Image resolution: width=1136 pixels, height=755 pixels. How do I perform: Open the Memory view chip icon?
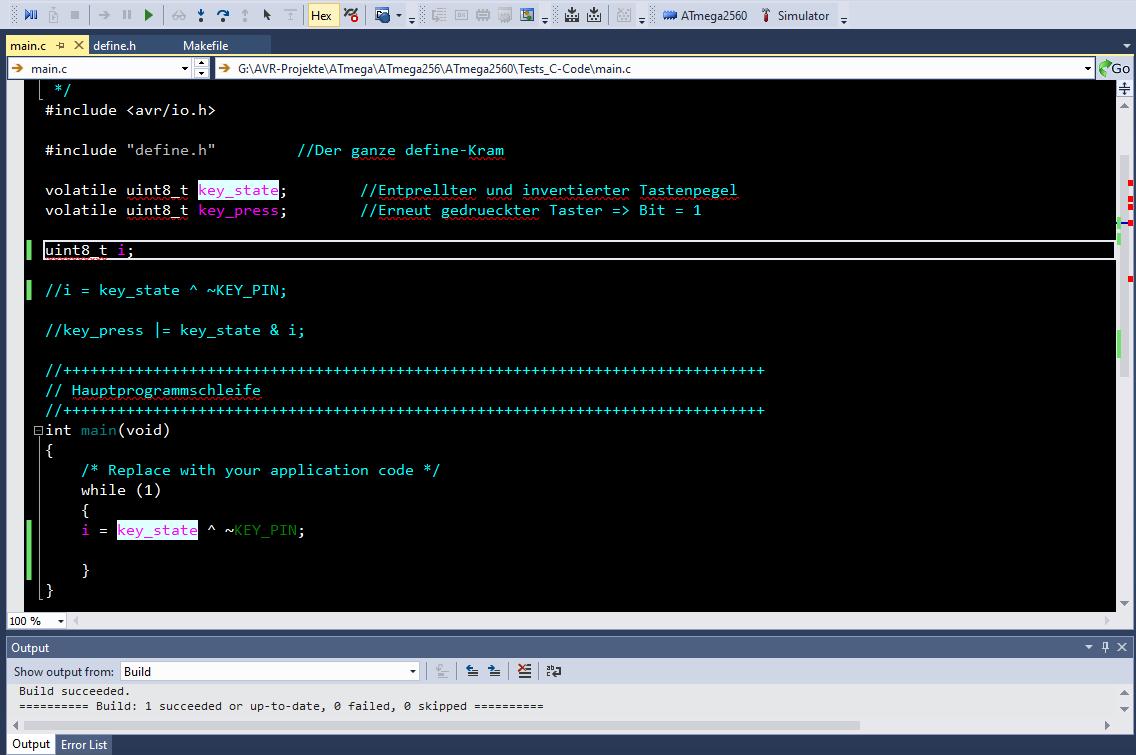[483, 14]
